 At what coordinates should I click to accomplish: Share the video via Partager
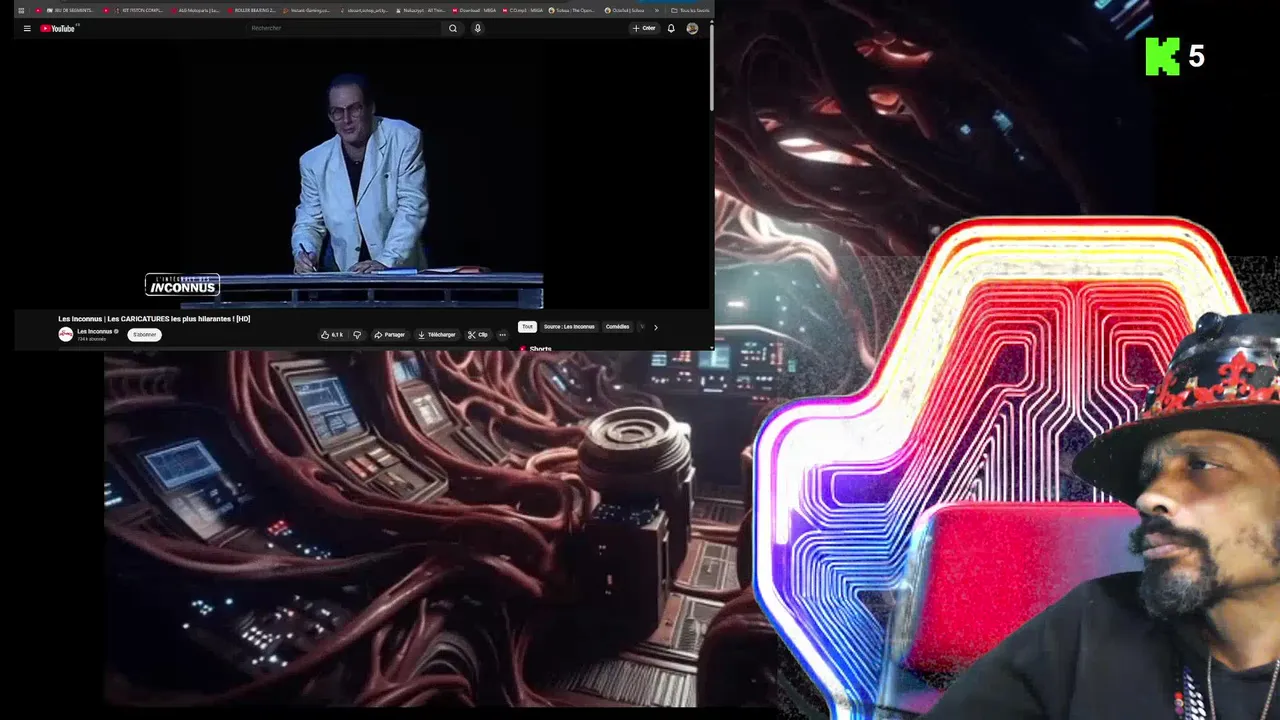390,335
